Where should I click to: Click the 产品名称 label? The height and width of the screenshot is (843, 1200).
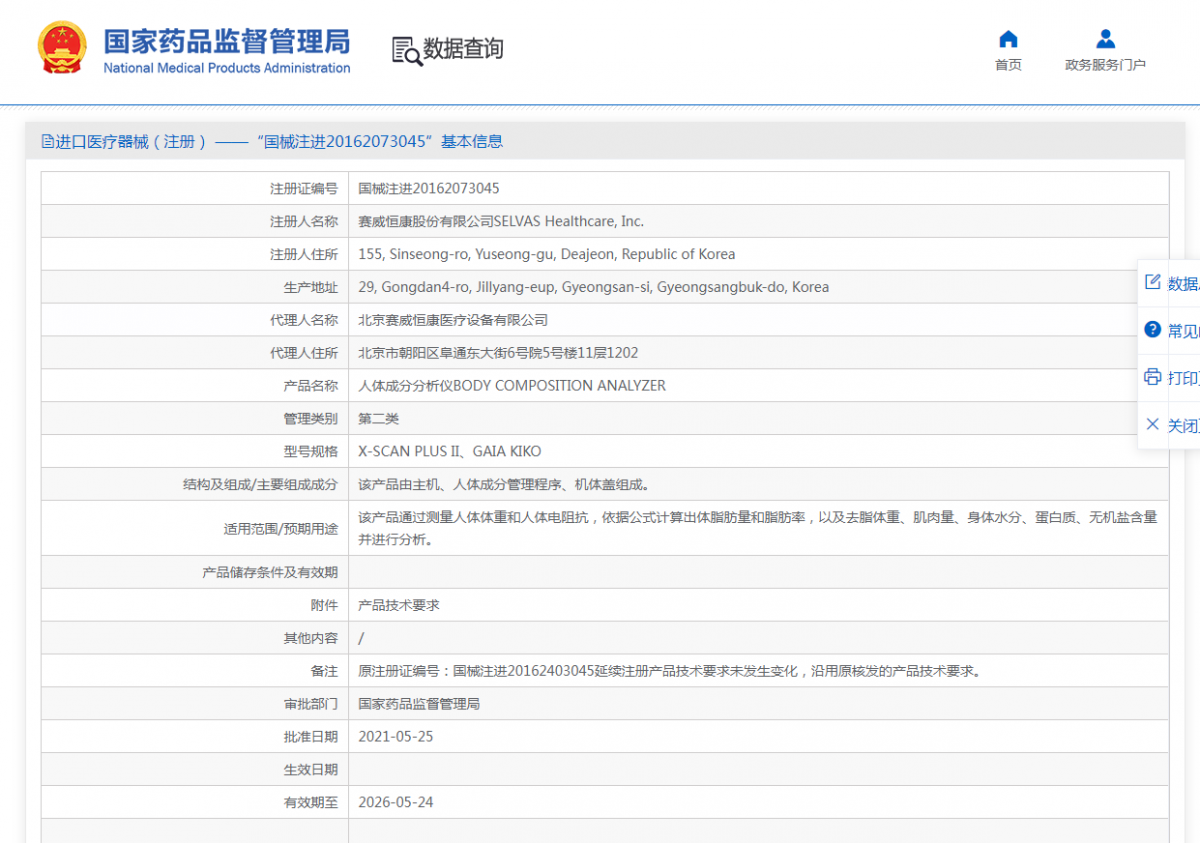pos(311,386)
